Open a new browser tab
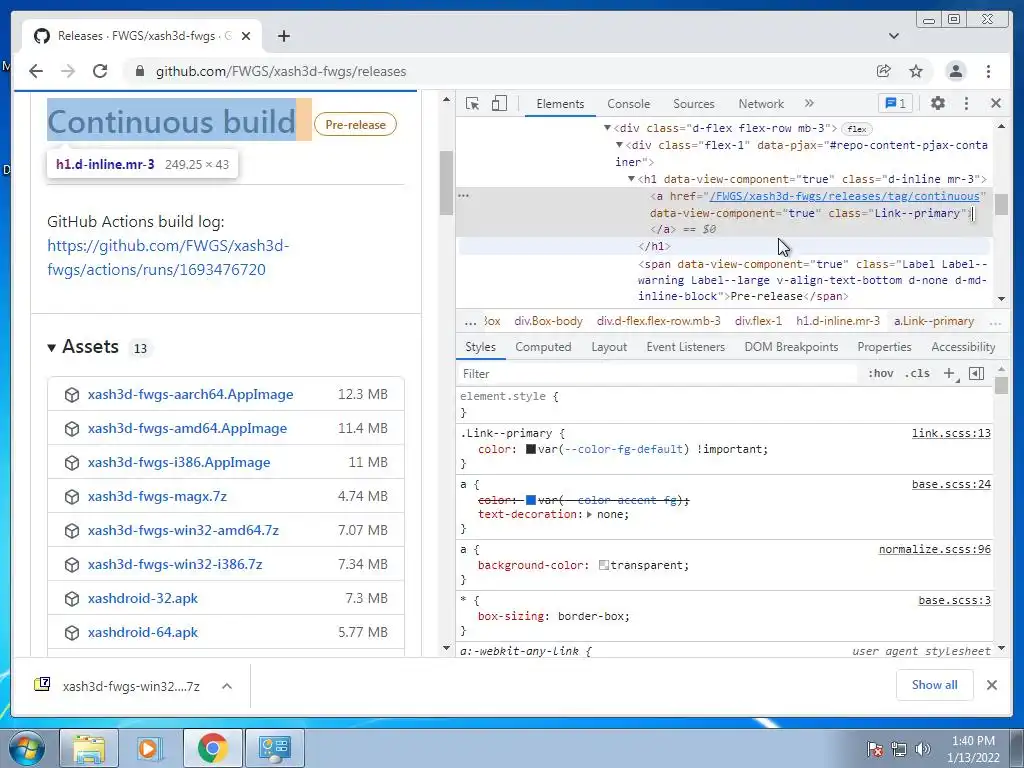 click(283, 36)
